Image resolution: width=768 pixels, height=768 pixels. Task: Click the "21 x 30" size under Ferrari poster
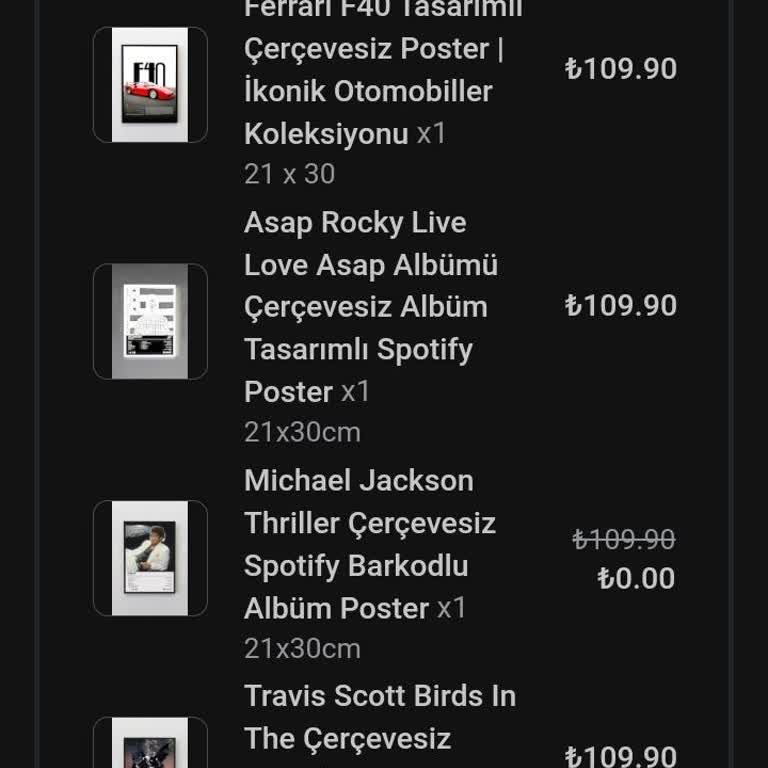289,174
